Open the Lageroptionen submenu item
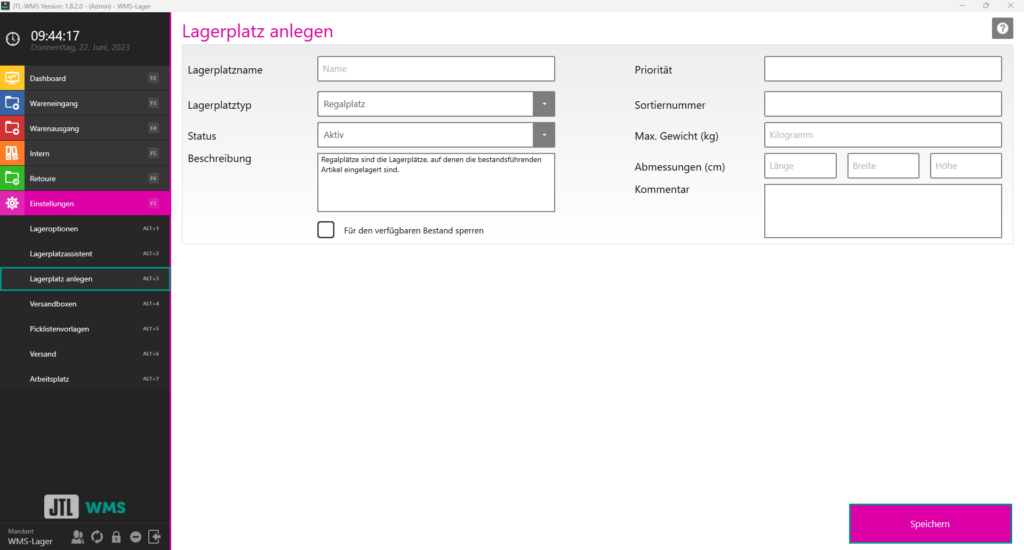Screen dimensions: 1024x550 (85, 229)
